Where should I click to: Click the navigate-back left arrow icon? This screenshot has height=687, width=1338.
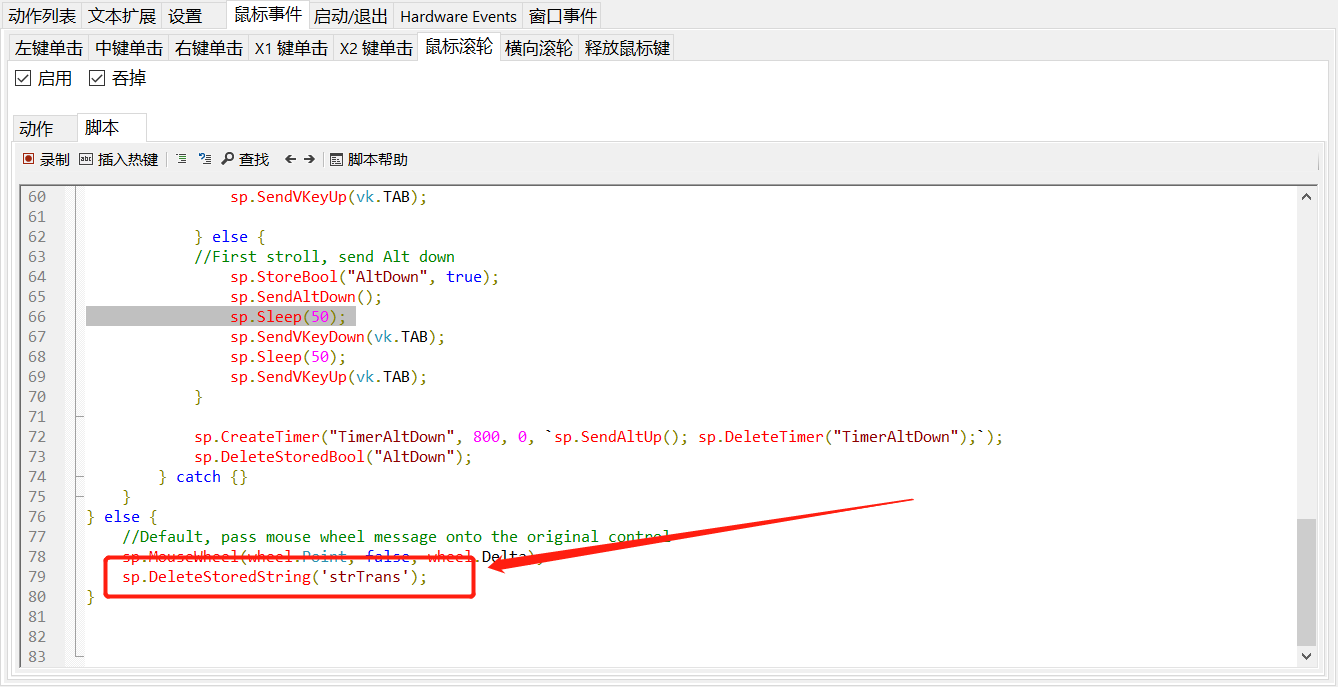(x=290, y=159)
